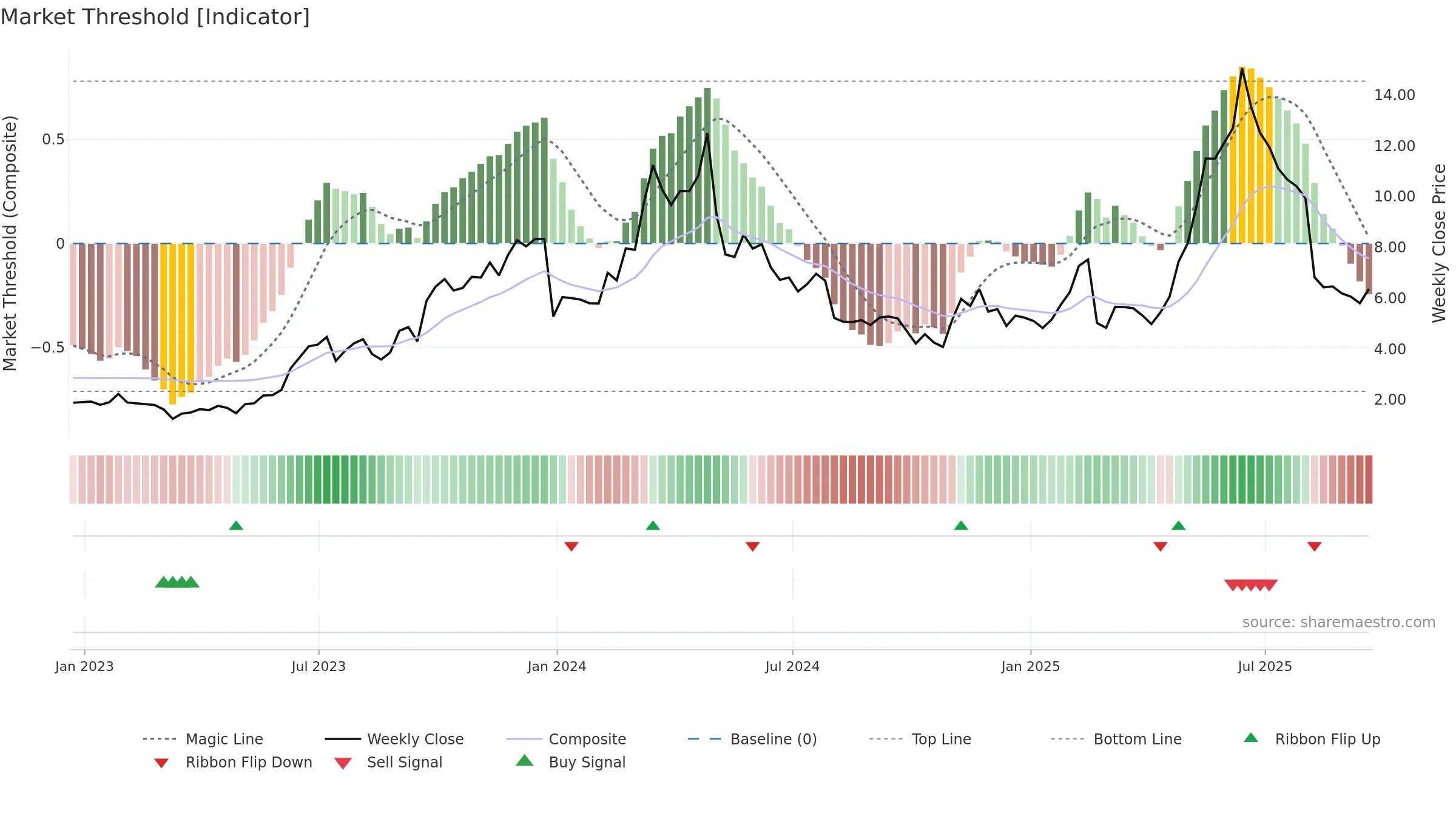Image resolution: width=1456 pixels, height=819 pixels.
Task: Click the tallest yellow bar at the 2025 peak
Action: [1242, 155]
